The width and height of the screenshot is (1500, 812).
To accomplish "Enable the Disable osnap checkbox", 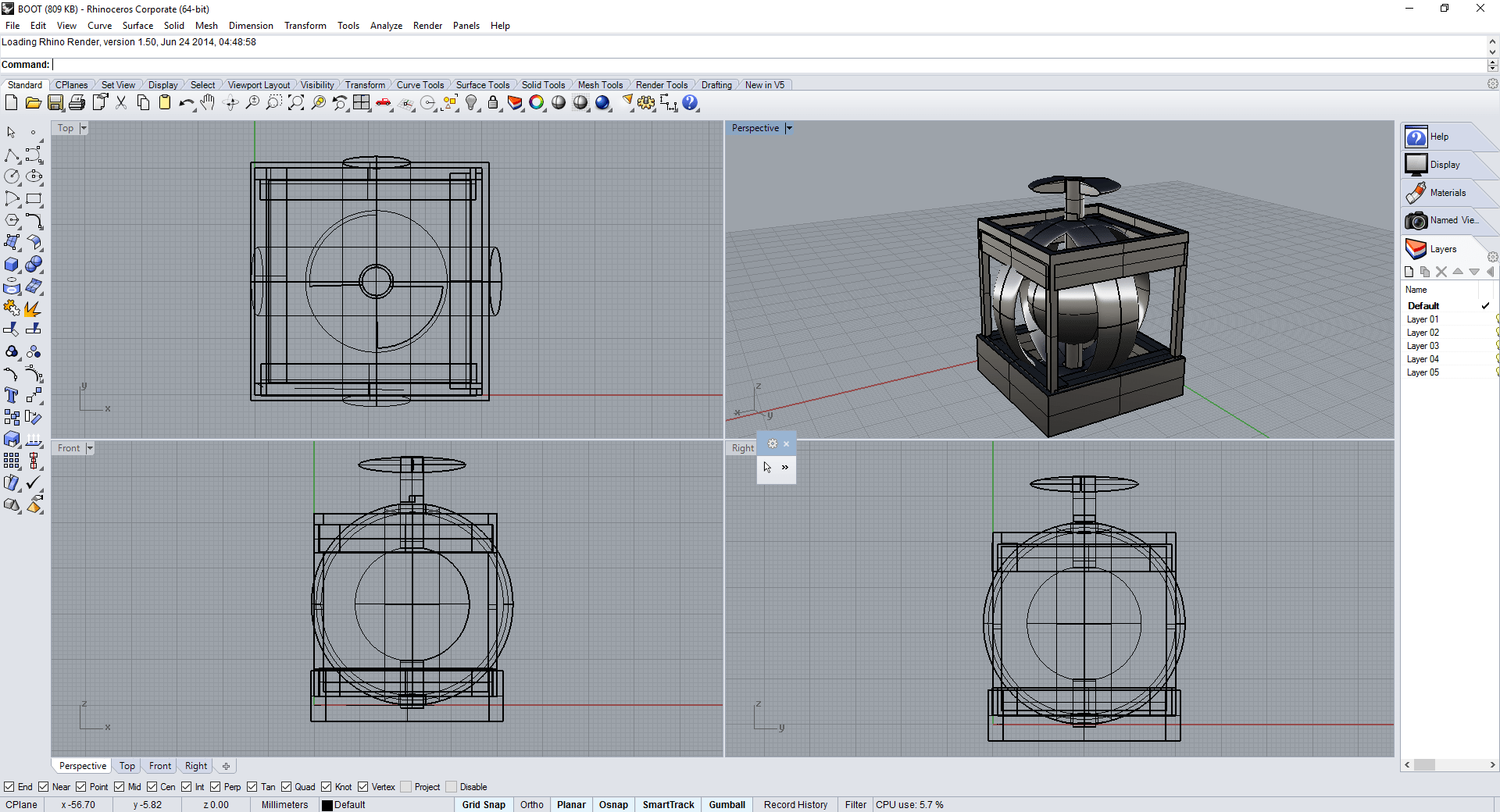I will click(451, 786).
